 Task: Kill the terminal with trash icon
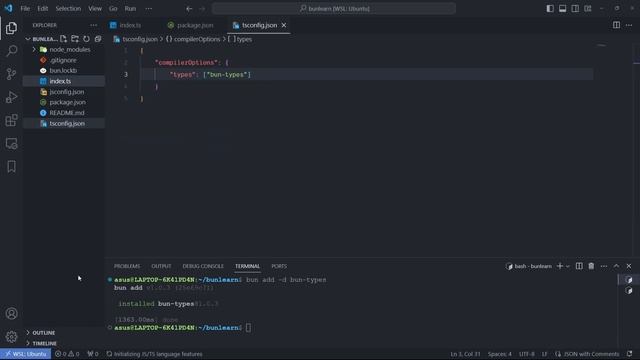pyautogui.click(x=591, y=266)
